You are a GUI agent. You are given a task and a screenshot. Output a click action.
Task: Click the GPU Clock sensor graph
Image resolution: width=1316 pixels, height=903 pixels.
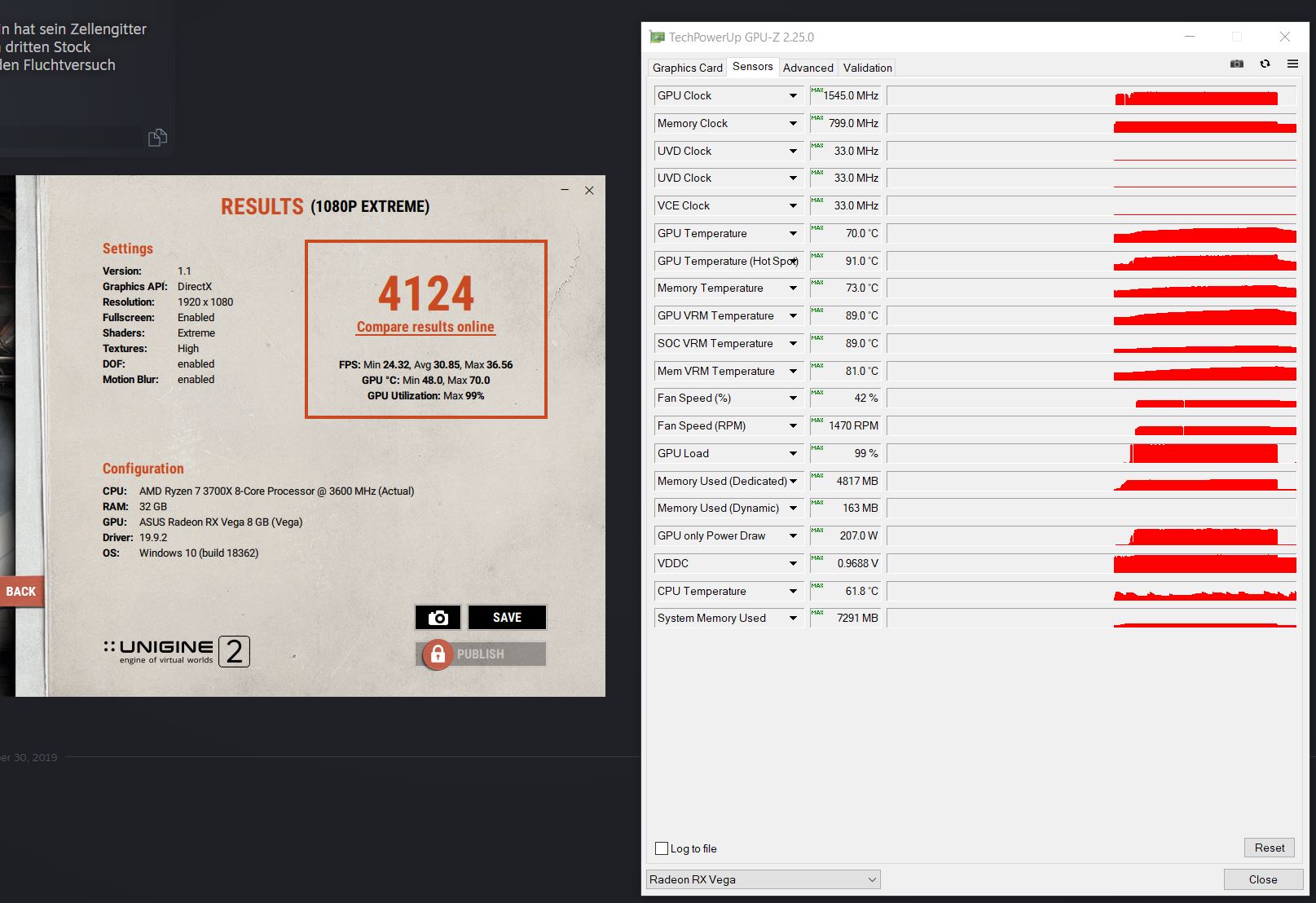tap(1091, 95)
